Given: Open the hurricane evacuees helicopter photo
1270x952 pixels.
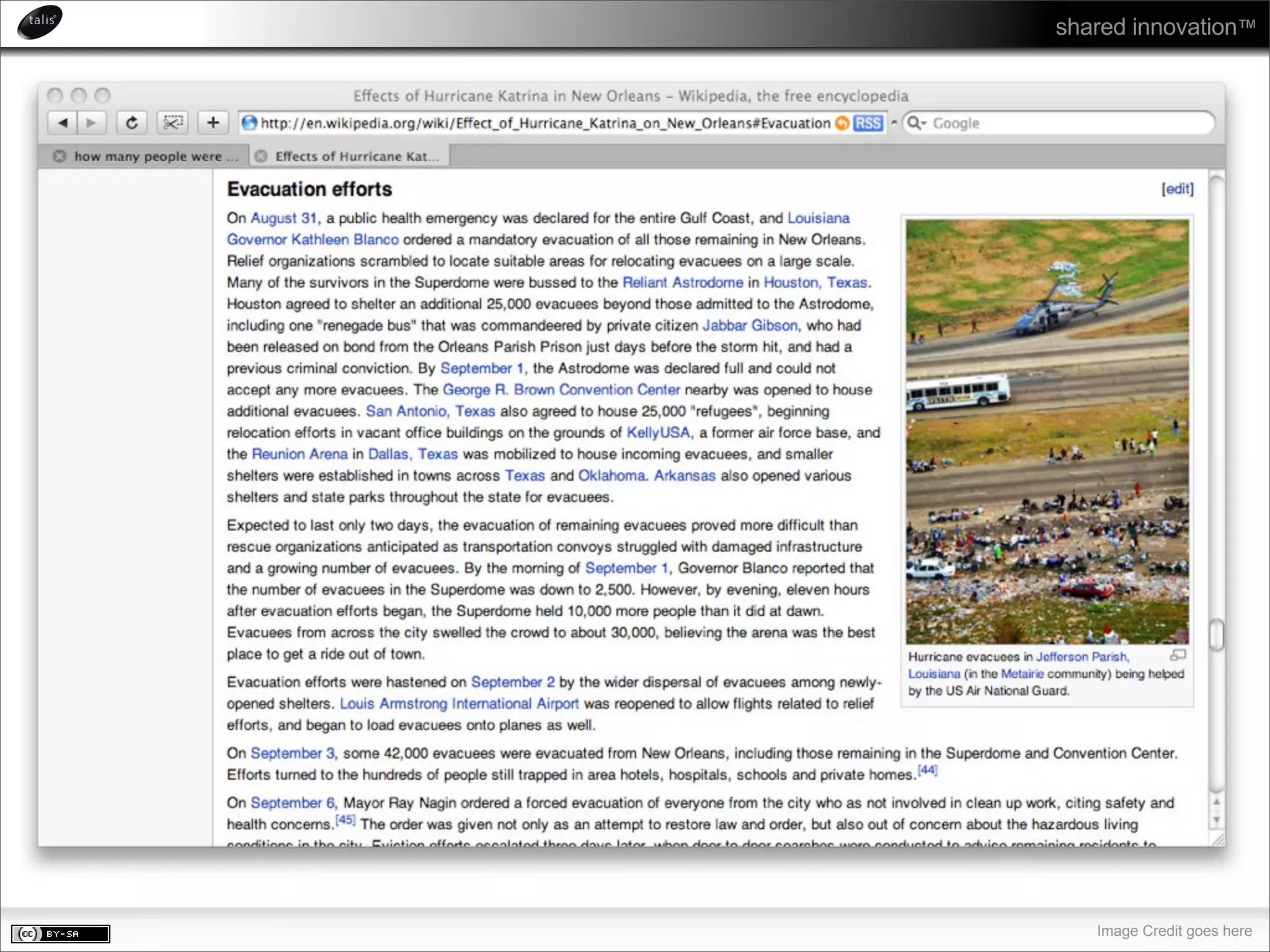Looking at the screenshot, I should coord(1047,431).
